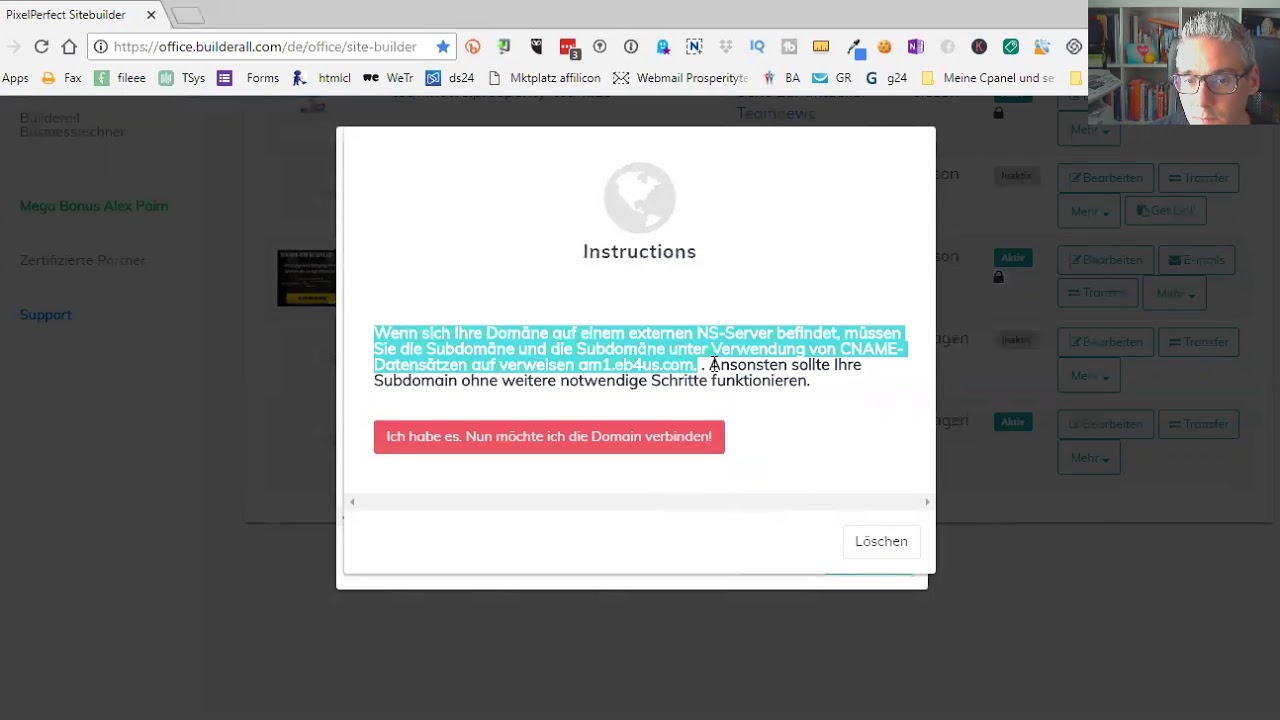
Task: Open the black shield extension icon
Action: point(536,46)
